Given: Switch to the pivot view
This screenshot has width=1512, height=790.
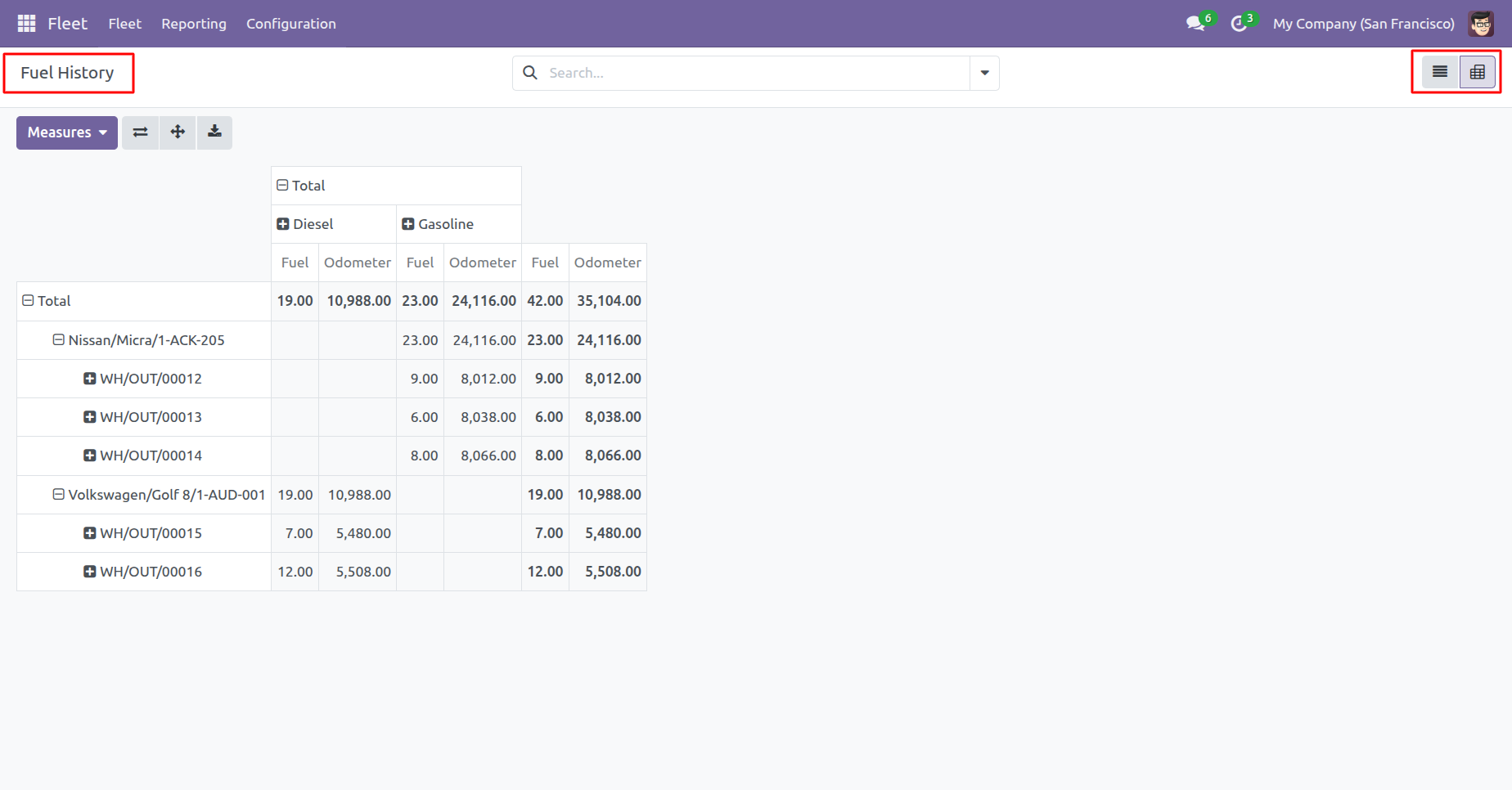Looking at the screenshot, I should click(1478, 72).
